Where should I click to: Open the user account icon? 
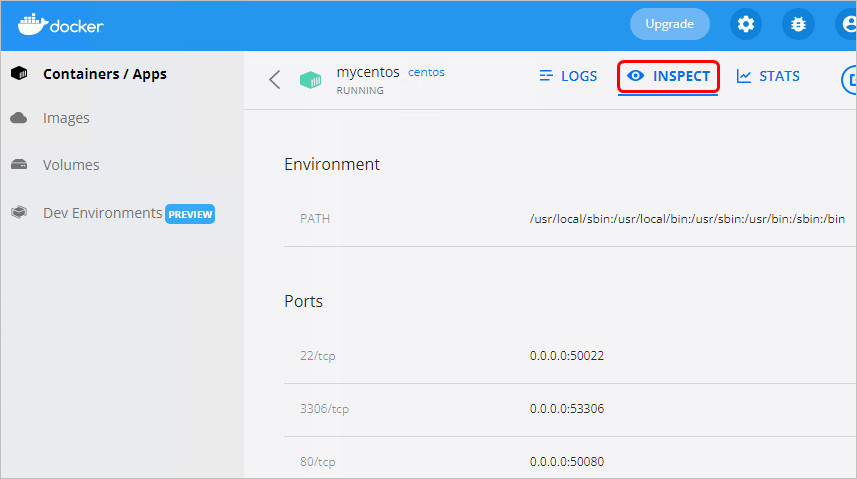coord(847,24)
